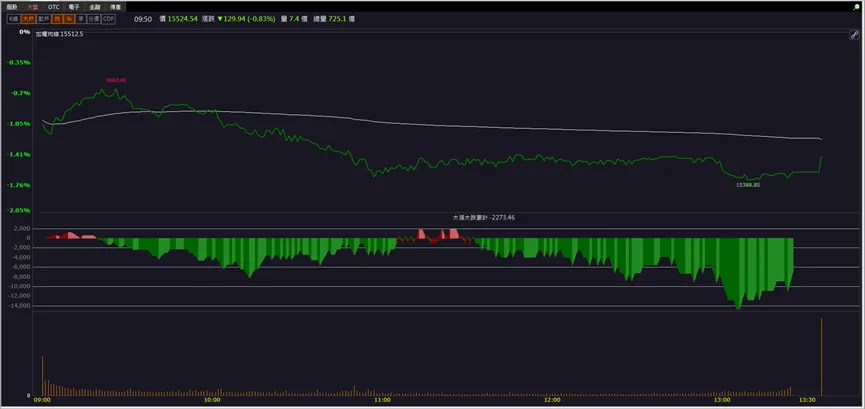The width and height of the screenshot is (865, 409).
Task: Toggle the % percentage scale button
Action: [69, 19]
